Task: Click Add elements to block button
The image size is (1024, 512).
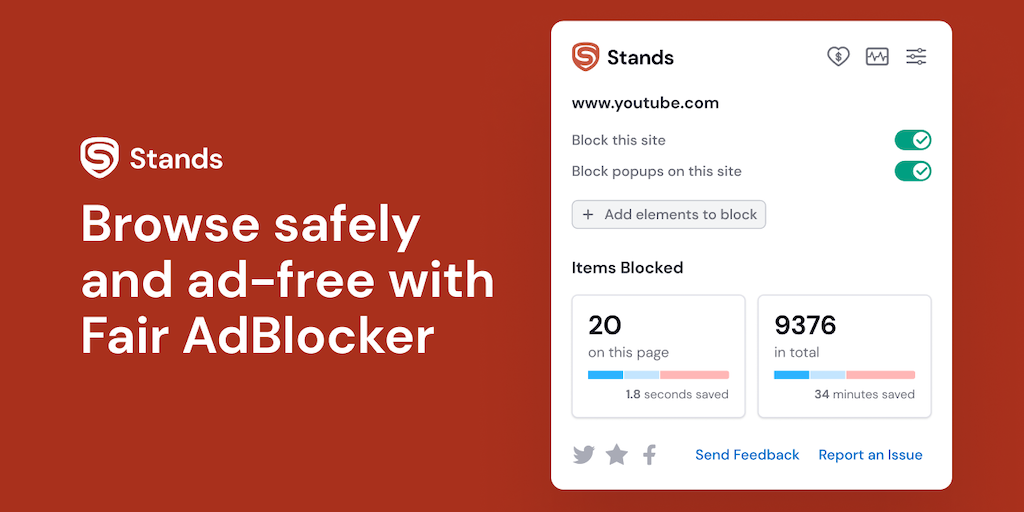Action: [669, 215]
